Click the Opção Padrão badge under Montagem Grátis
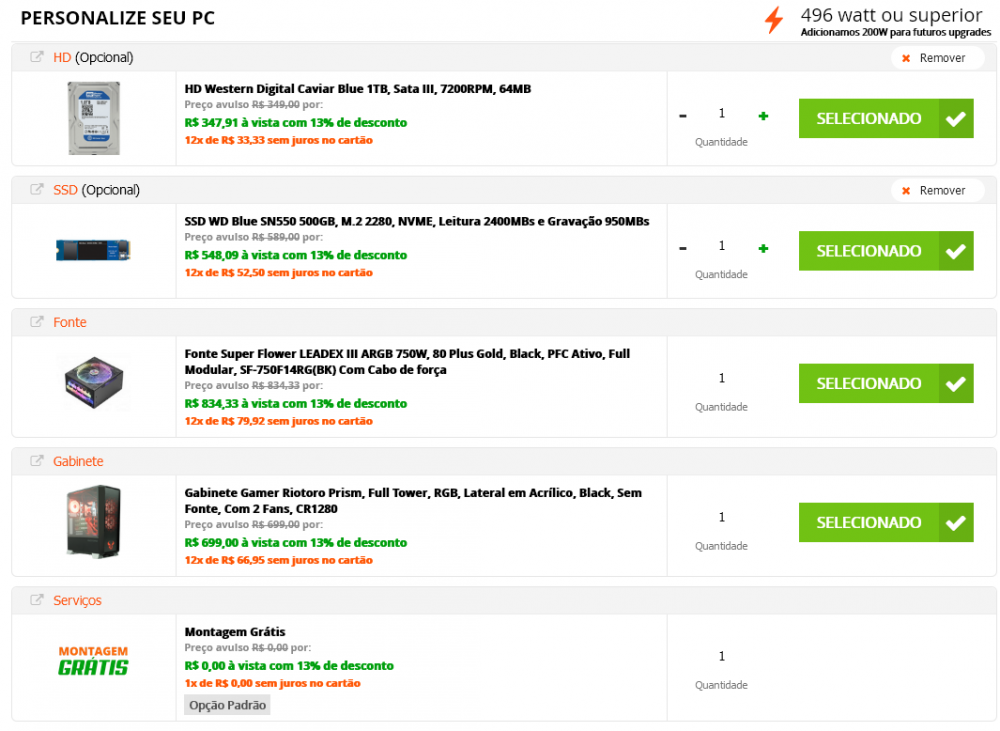Viewport: 1000px width, 731px height. (227, 705)
